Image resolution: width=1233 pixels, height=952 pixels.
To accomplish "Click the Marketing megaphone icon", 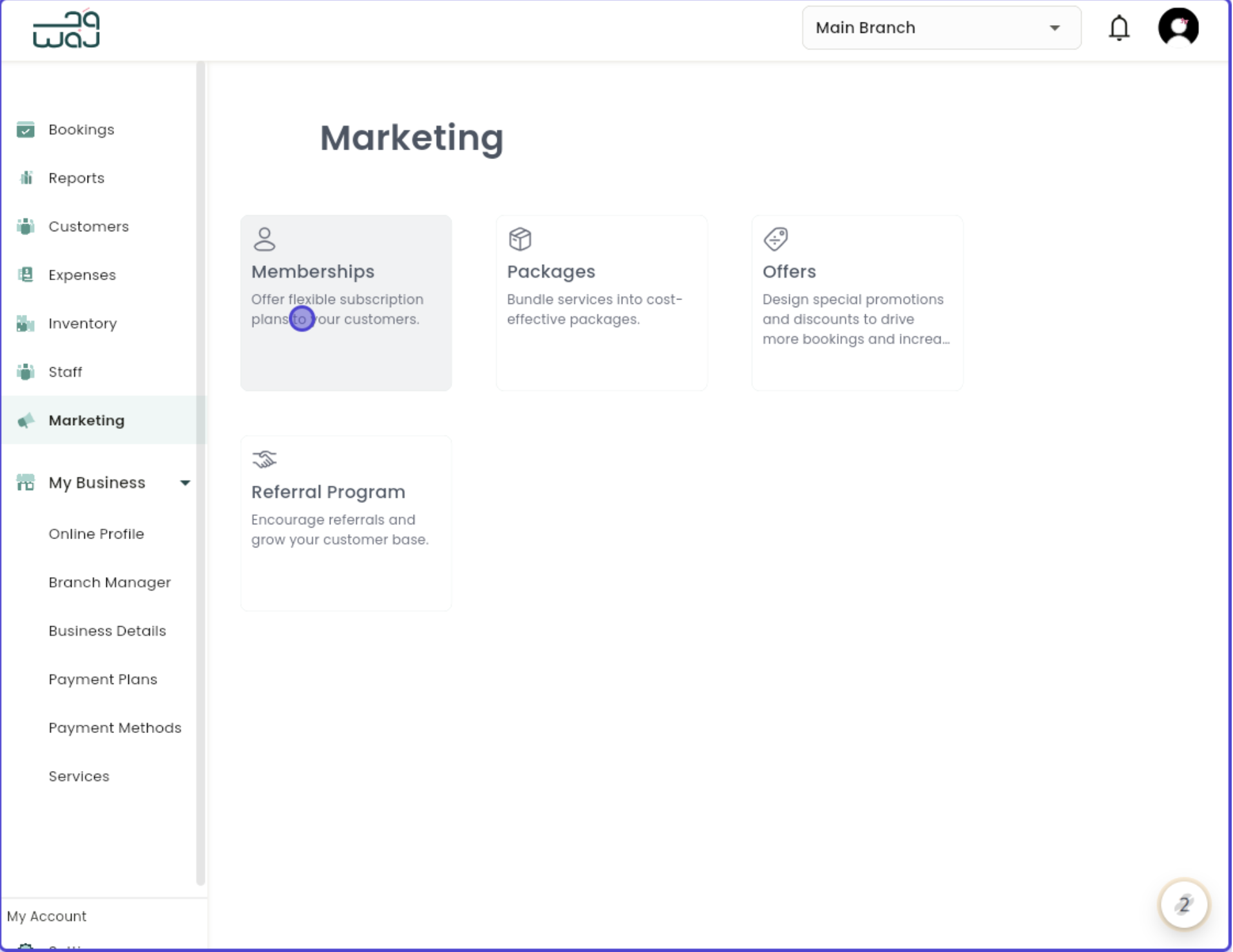I will [x=24, y=420].
